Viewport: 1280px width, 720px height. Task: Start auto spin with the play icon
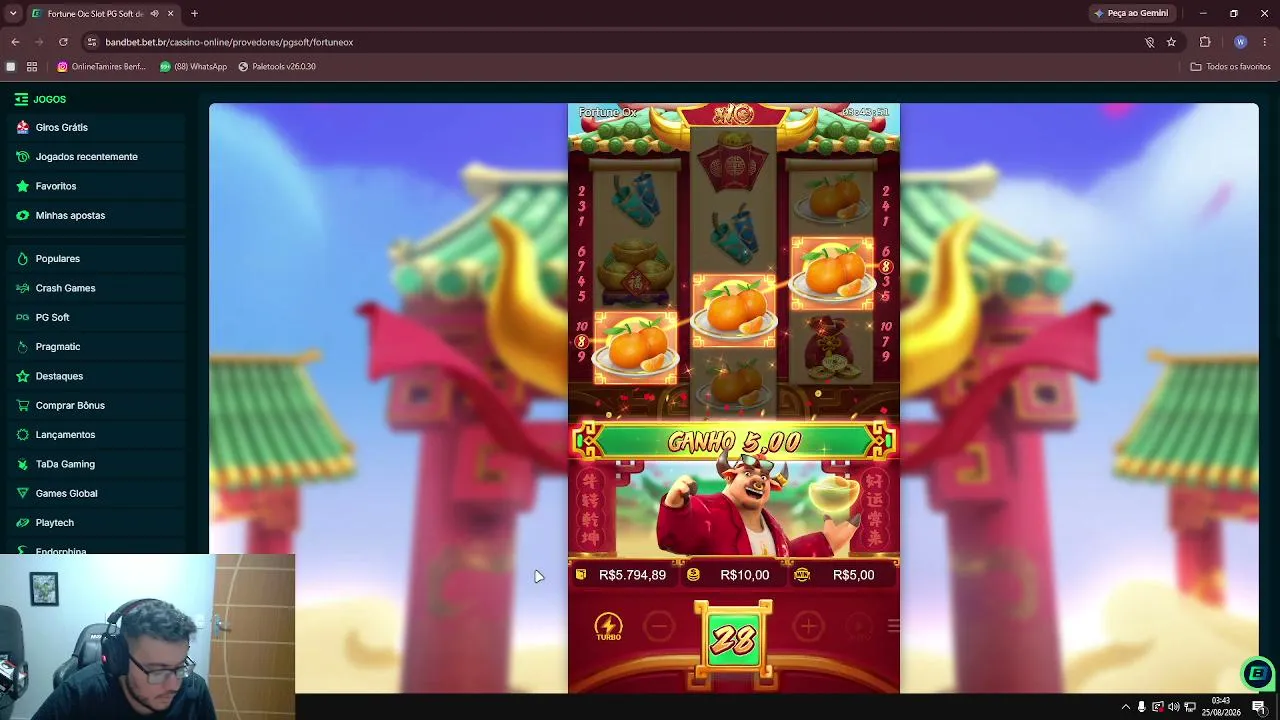click(859, 627)
